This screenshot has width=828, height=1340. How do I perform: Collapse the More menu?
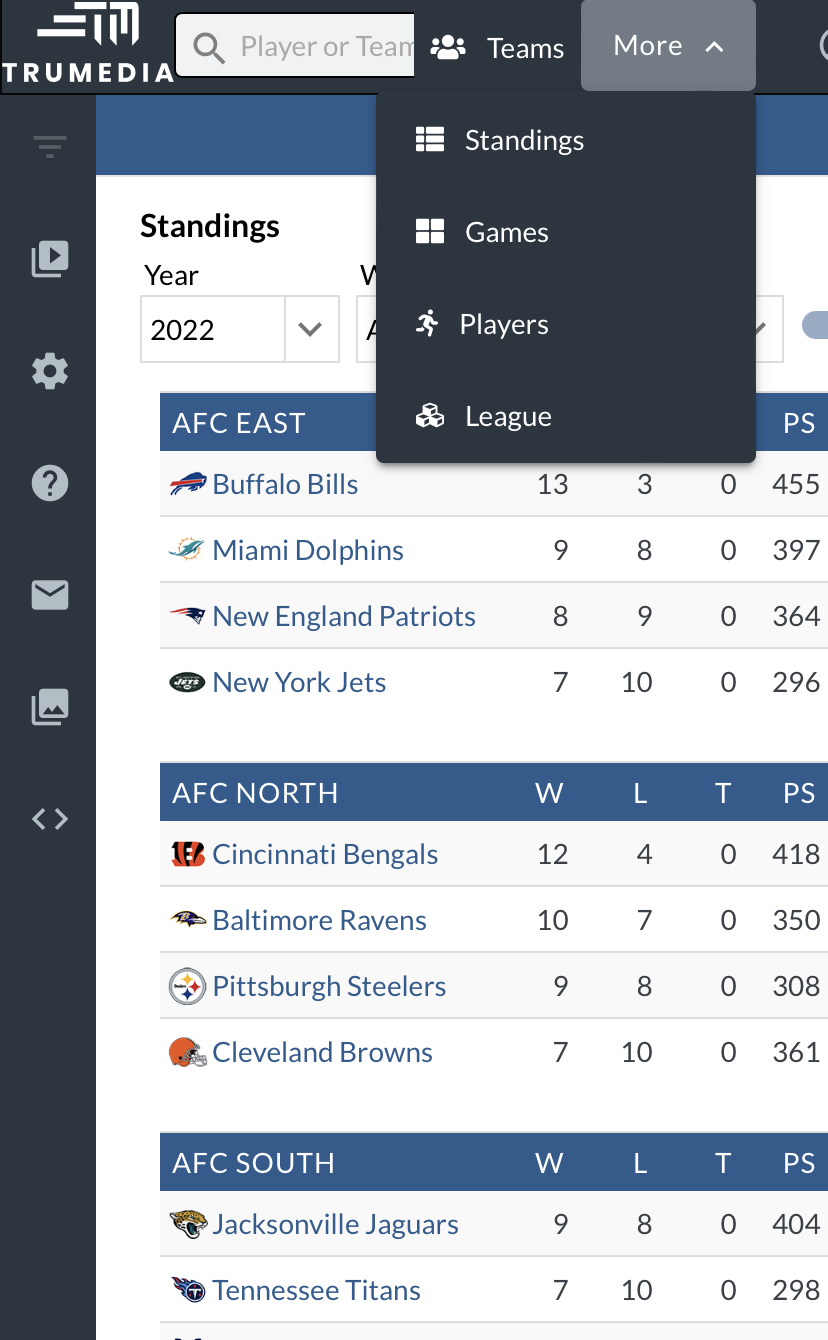click(667, 46)
